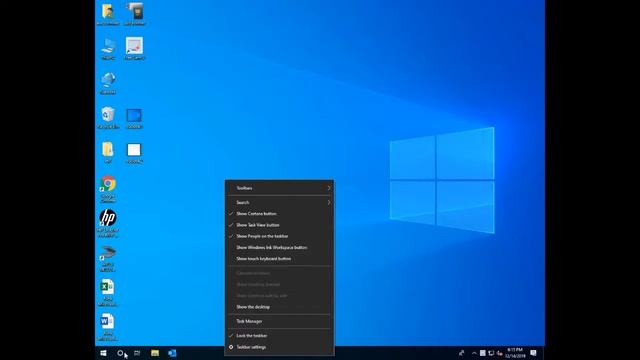Show hidden icons chevron in system tray
Image resolution: width=640 pixels, height=360 pixels.
coord(474,353)
